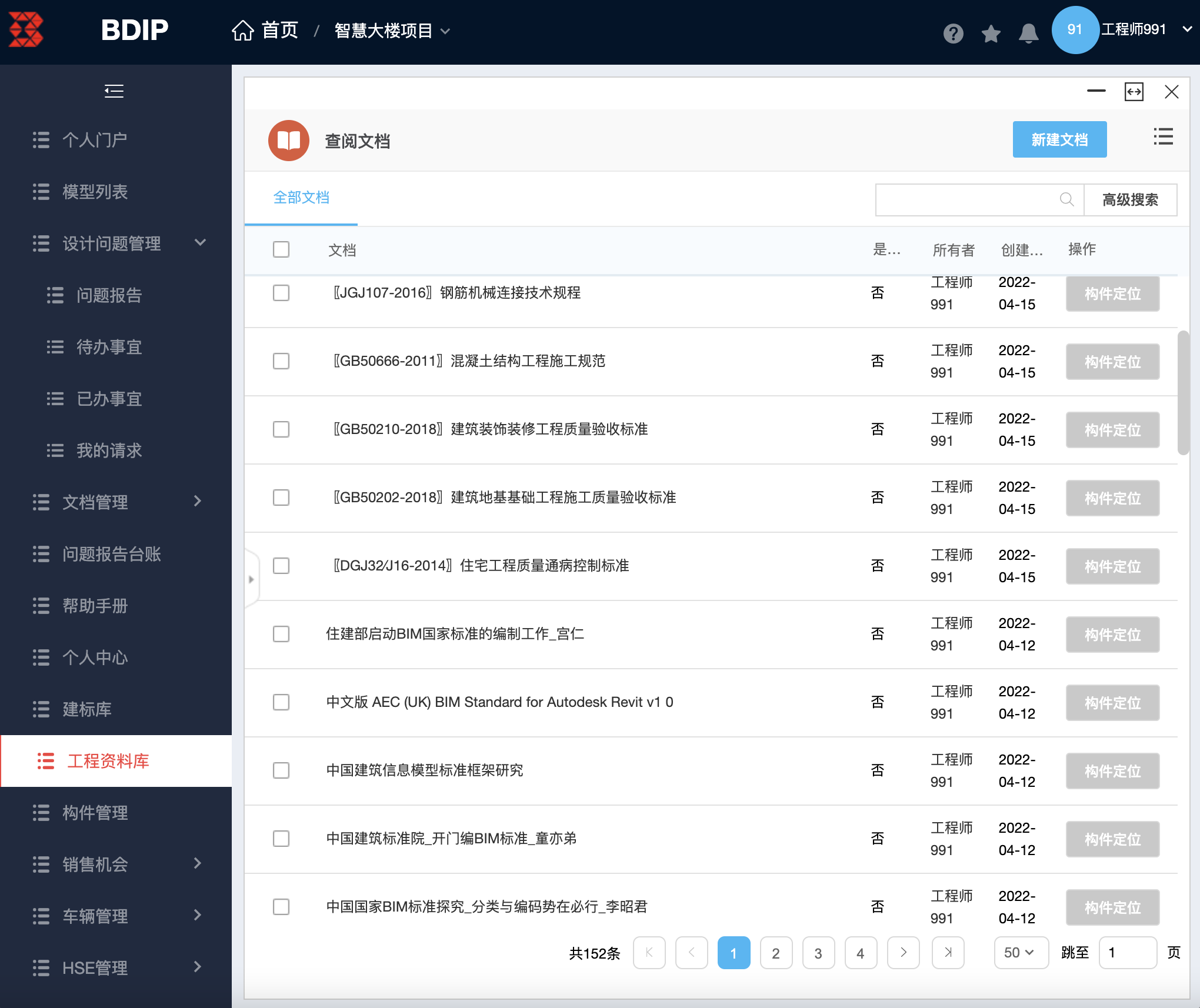This screenshot has width=1200, height=1008.
Task: Collapse the 设计问题管理 submenu
Action: [x=200, y=242]
